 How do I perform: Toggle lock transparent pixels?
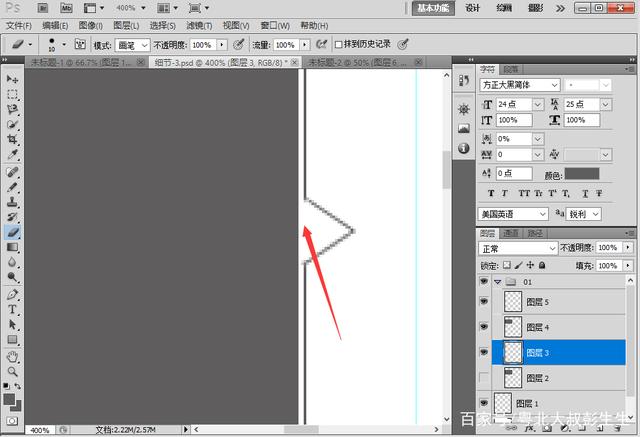click(507, 265)
